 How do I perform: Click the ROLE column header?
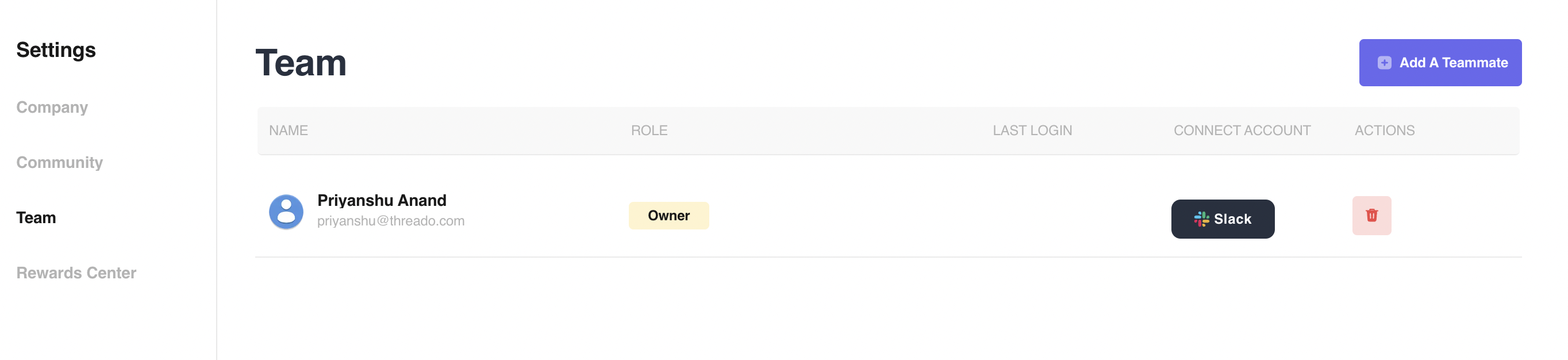click(649, 131)
